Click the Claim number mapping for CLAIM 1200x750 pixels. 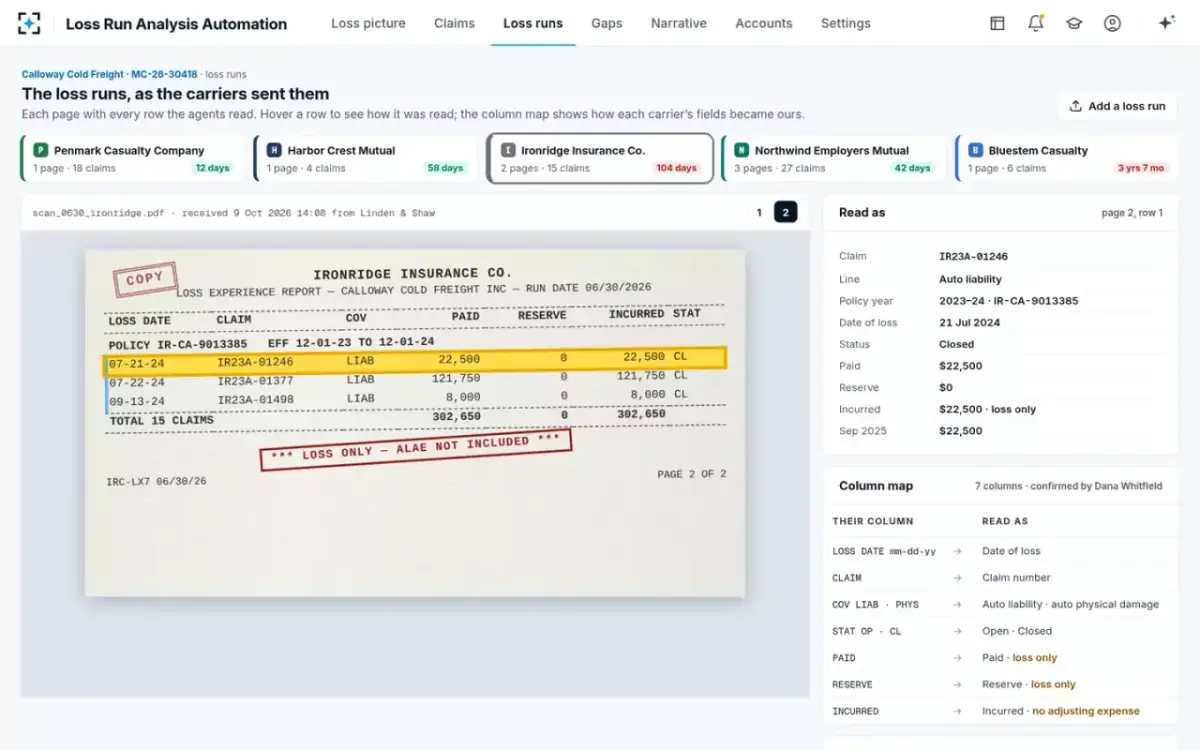pyautogui.click(x=1016, y=578)
